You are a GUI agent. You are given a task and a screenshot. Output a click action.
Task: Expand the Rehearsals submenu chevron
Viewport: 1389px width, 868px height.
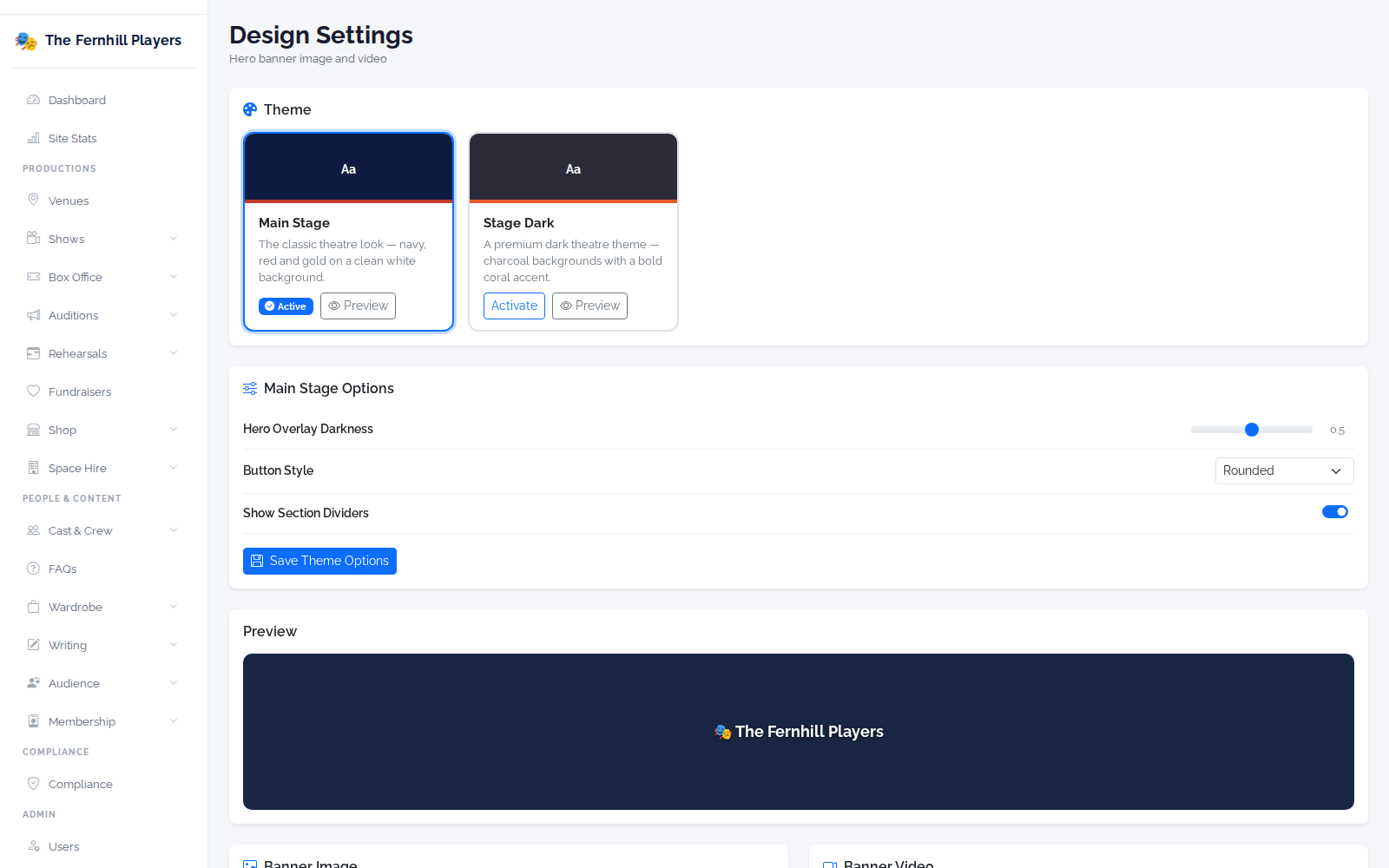coord(174,353)
